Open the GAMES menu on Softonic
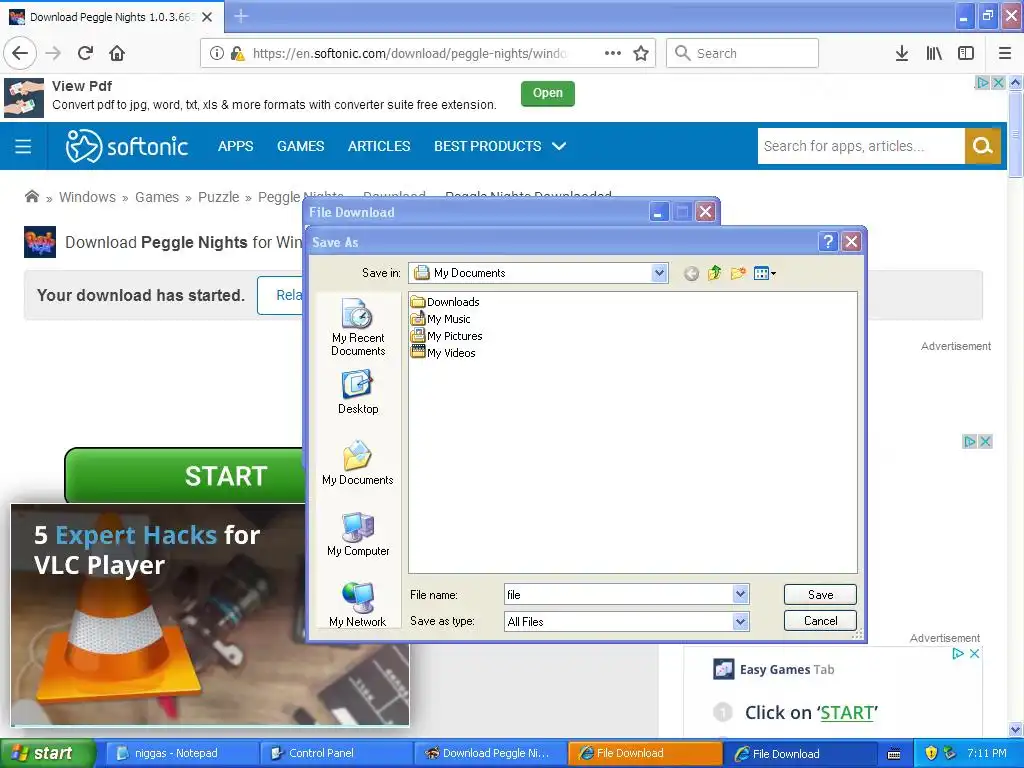The image size is (1024, 768). point(300,146)
